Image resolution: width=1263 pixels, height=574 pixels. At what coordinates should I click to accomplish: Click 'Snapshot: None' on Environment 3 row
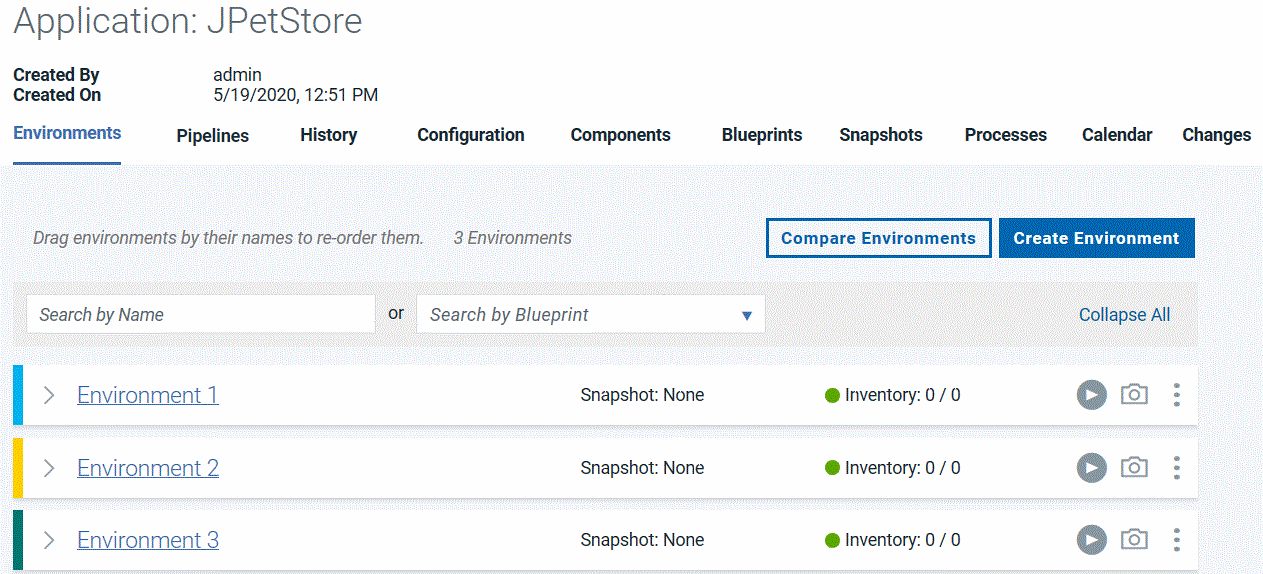[642, 540]
